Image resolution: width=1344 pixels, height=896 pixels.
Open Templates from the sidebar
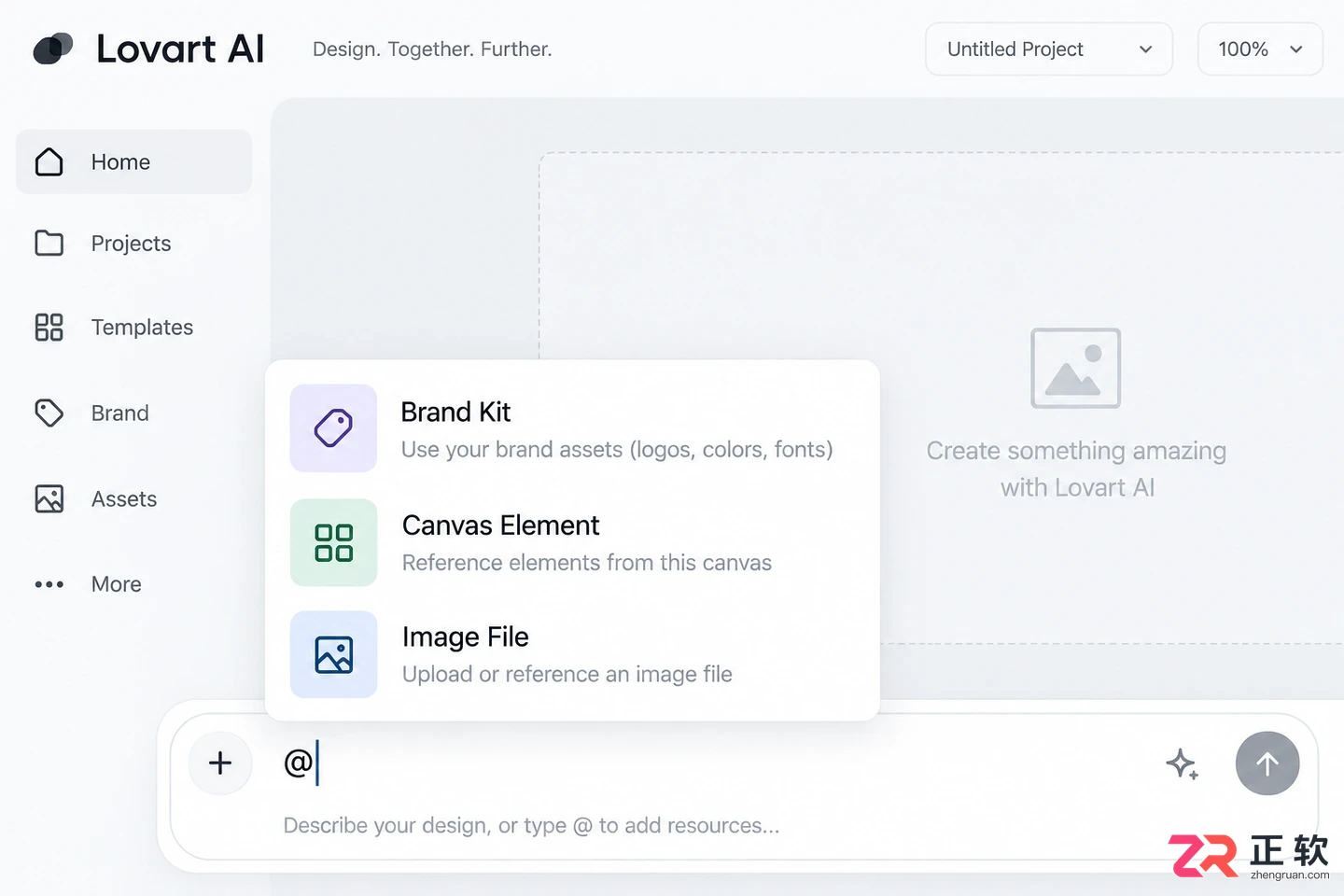(x=134, y=328)
